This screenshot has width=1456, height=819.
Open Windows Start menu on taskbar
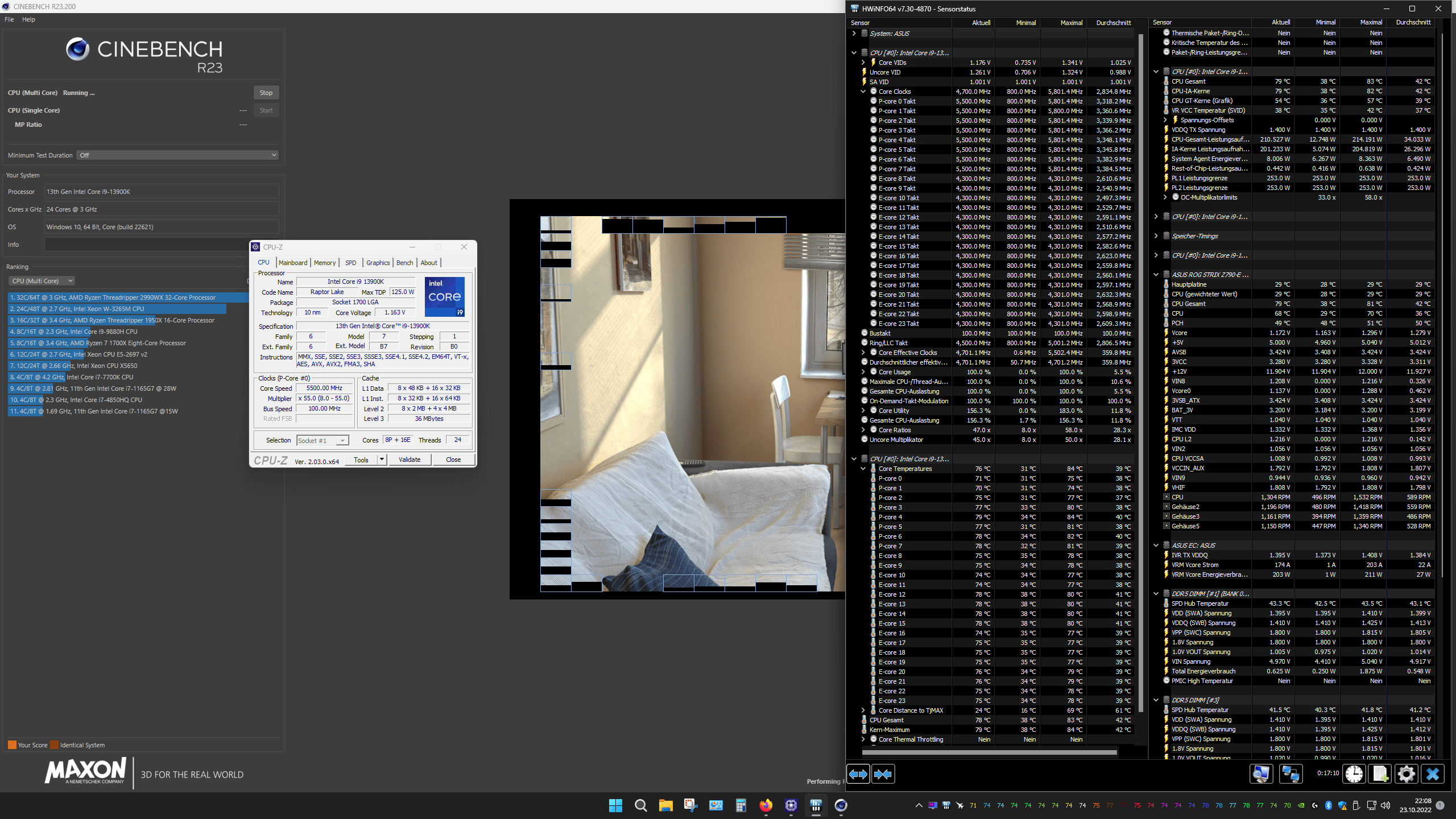[x=615, y=805]
